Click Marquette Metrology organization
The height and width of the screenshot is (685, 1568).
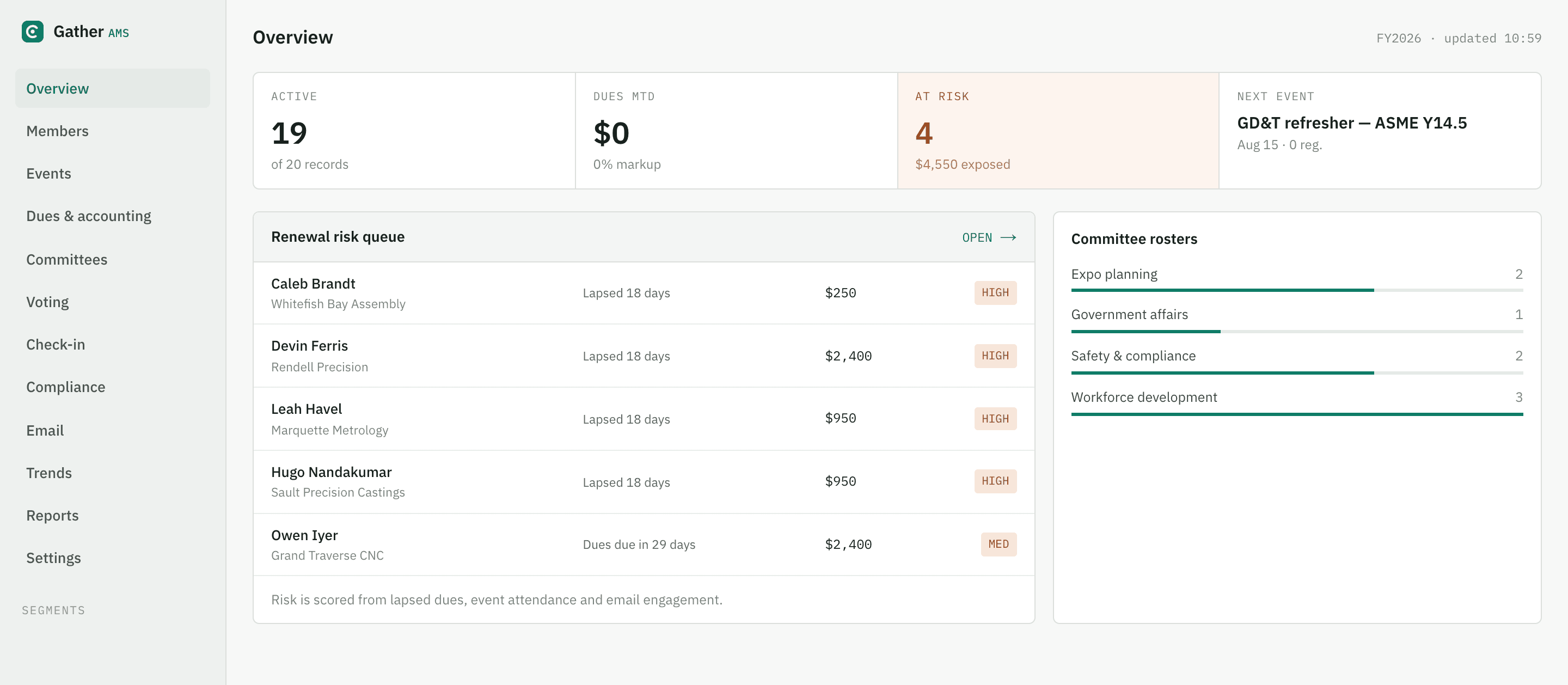329,431
